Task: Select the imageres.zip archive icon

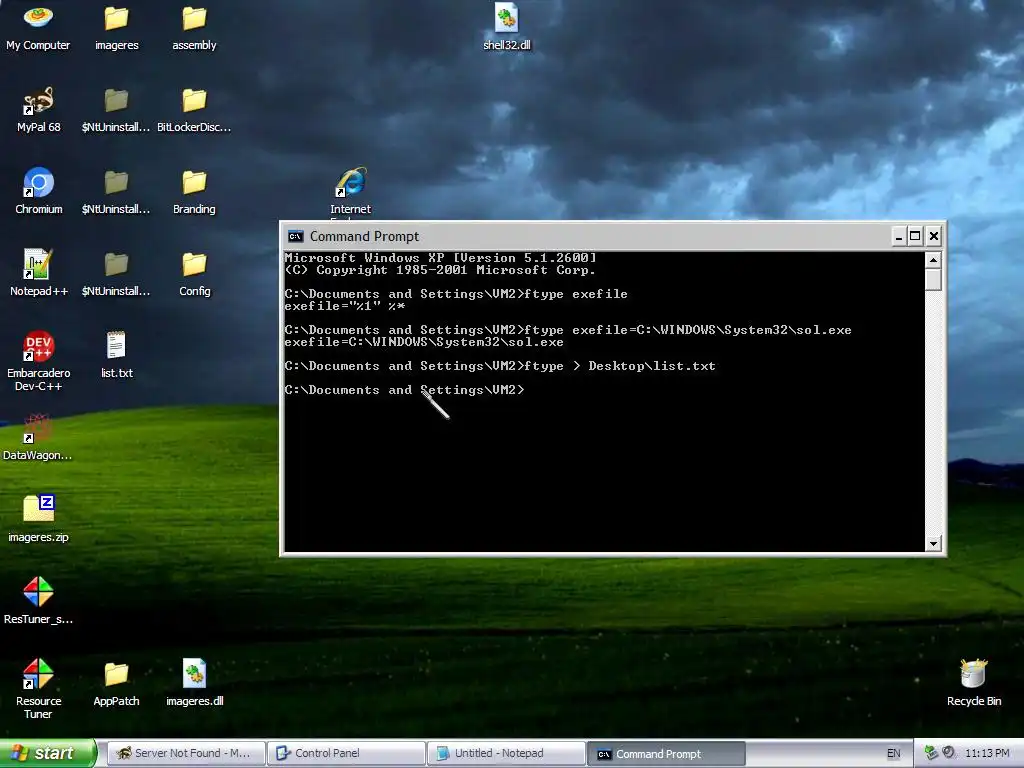Action: point(38,519)
